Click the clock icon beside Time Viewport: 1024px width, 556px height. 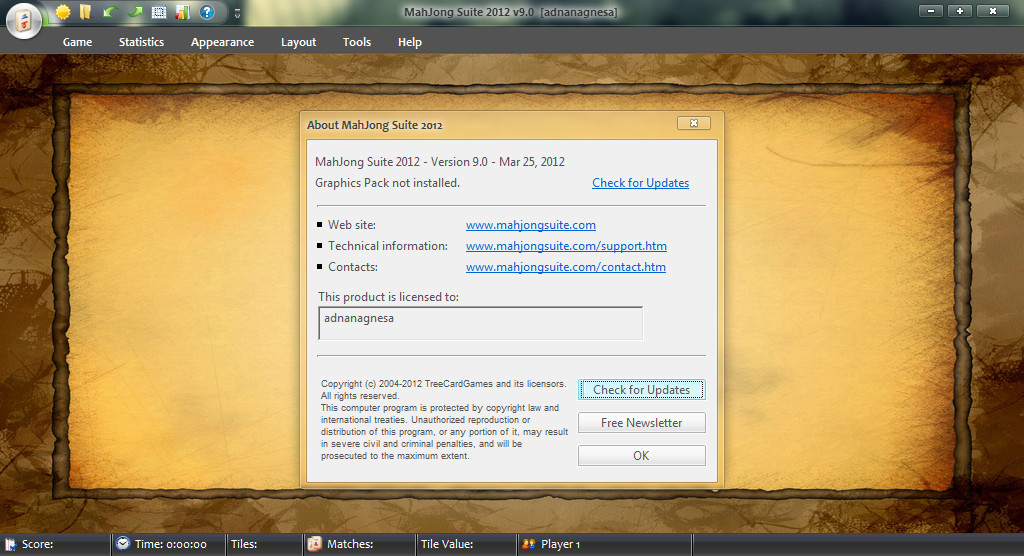click(123, 543)
